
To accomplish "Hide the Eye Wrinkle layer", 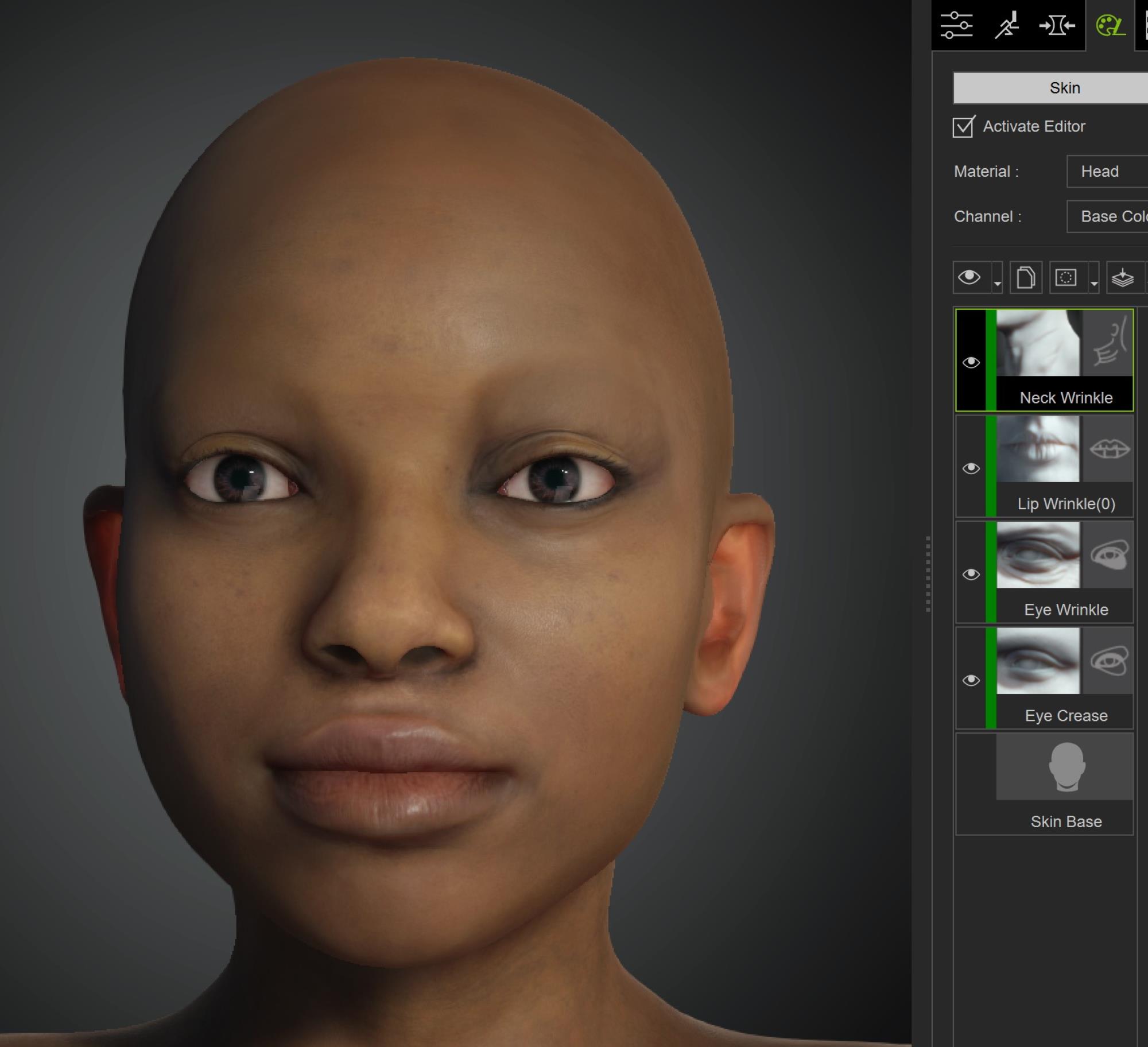I will click(971, 575).
